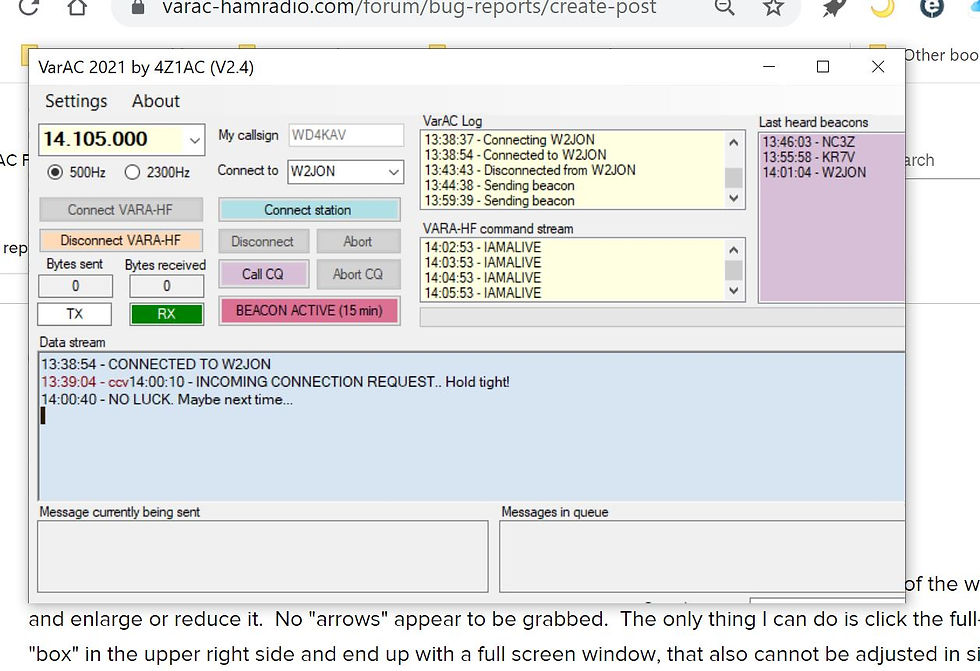Click log entry 'Connected to W2JON'

click(515, 155)
